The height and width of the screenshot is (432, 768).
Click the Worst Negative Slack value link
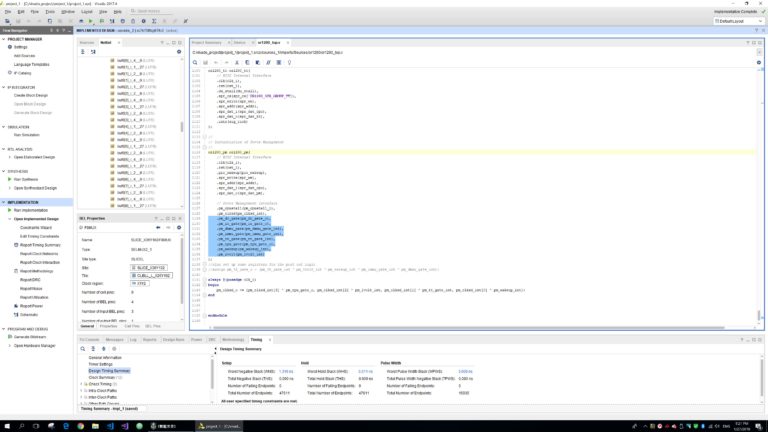tap(286, 371)
